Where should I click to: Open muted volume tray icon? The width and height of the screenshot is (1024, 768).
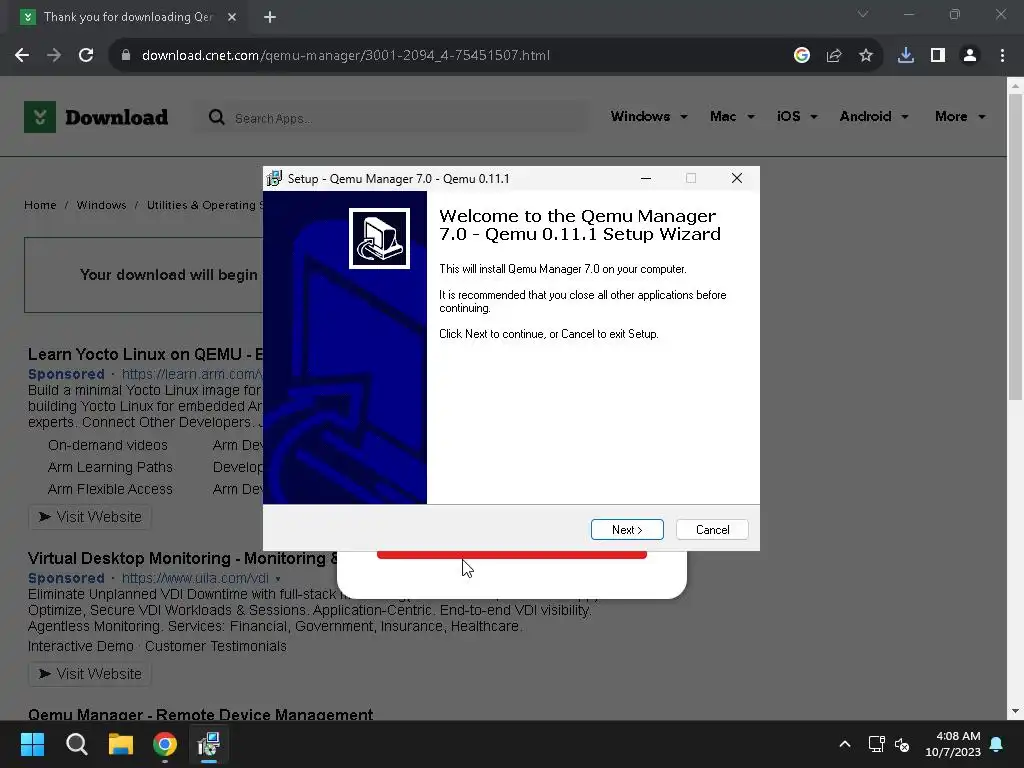click(902, 744)
